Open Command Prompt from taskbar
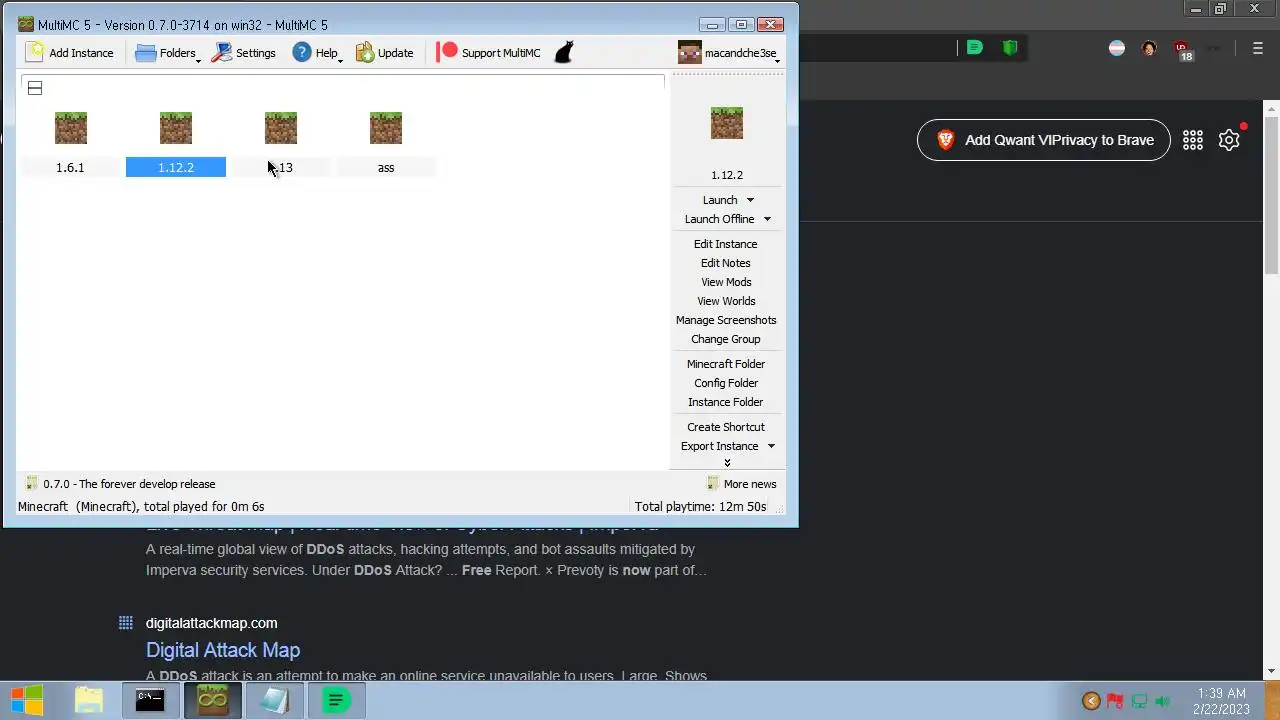 150,701
